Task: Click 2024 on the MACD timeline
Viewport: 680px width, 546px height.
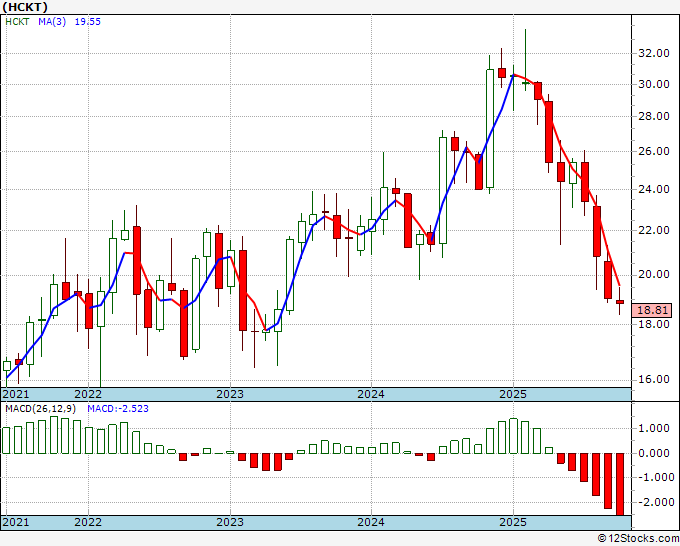Action: tap(371, 522)
